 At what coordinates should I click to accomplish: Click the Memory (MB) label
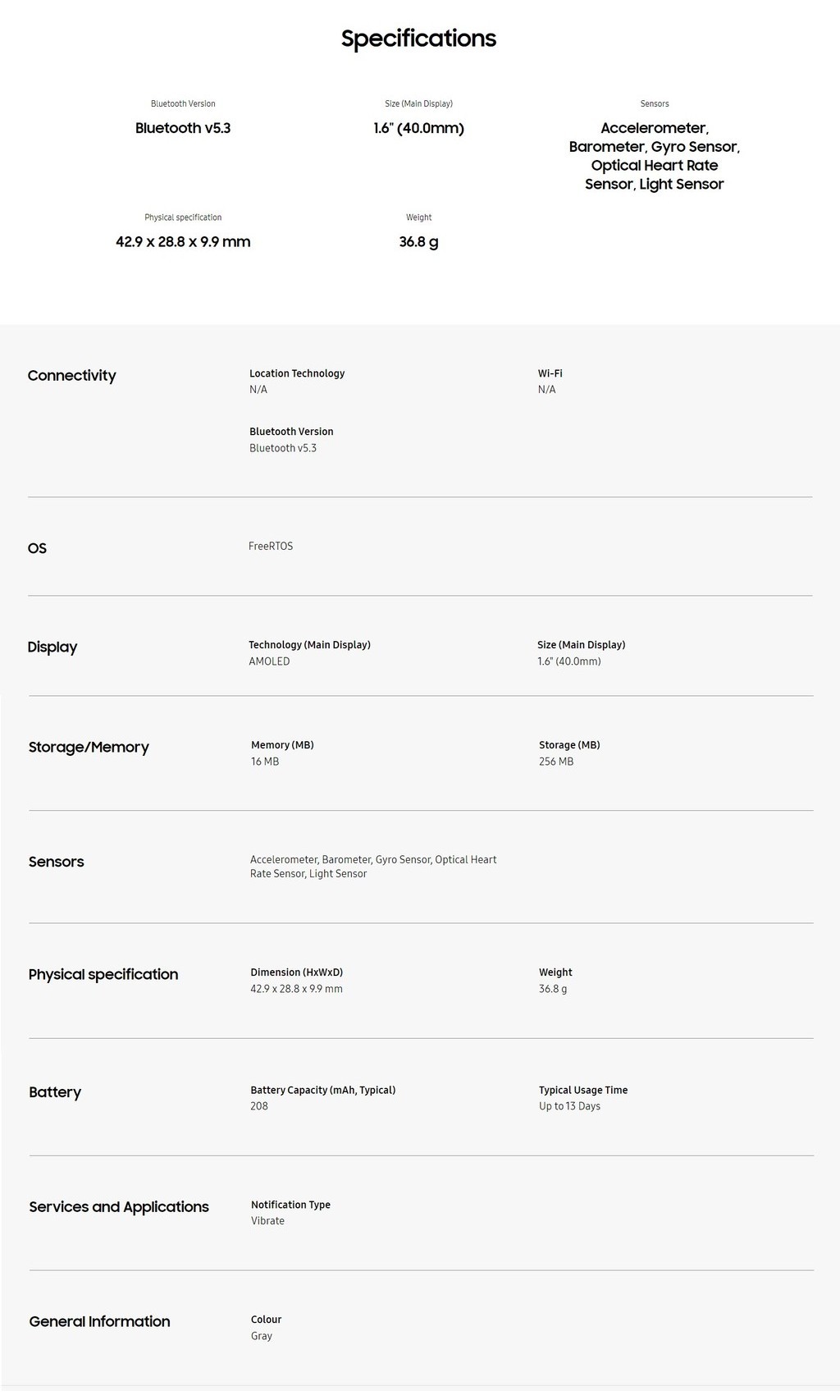click(282, 745)
